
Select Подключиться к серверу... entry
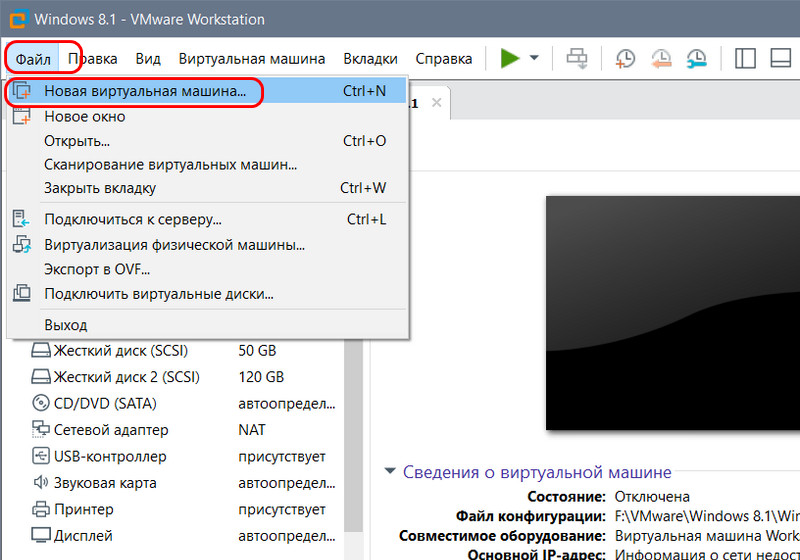coord(207,219)
